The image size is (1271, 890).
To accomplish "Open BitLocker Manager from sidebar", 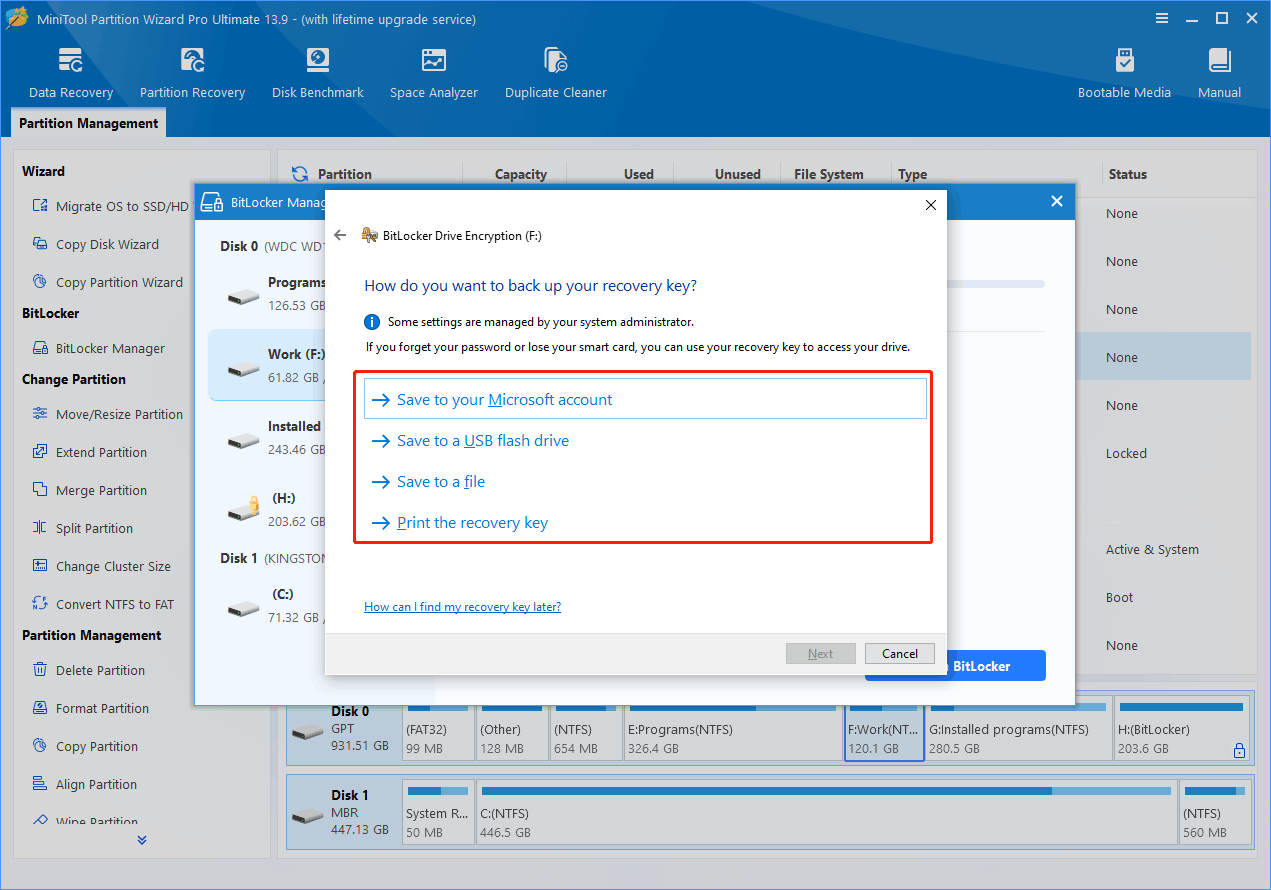I will pyautogui.click(x=98, y=349).
